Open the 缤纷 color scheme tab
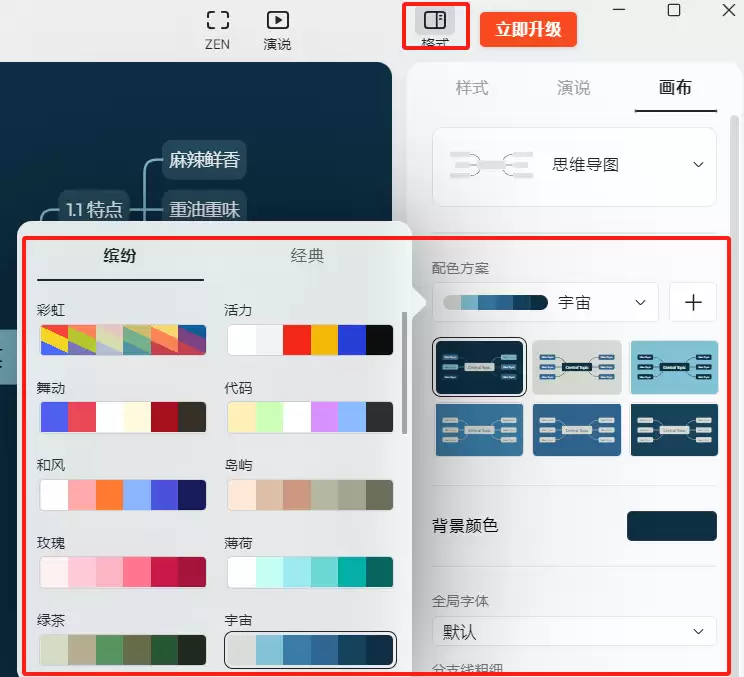This screenshot has width=744, height=677. [120, 256]
